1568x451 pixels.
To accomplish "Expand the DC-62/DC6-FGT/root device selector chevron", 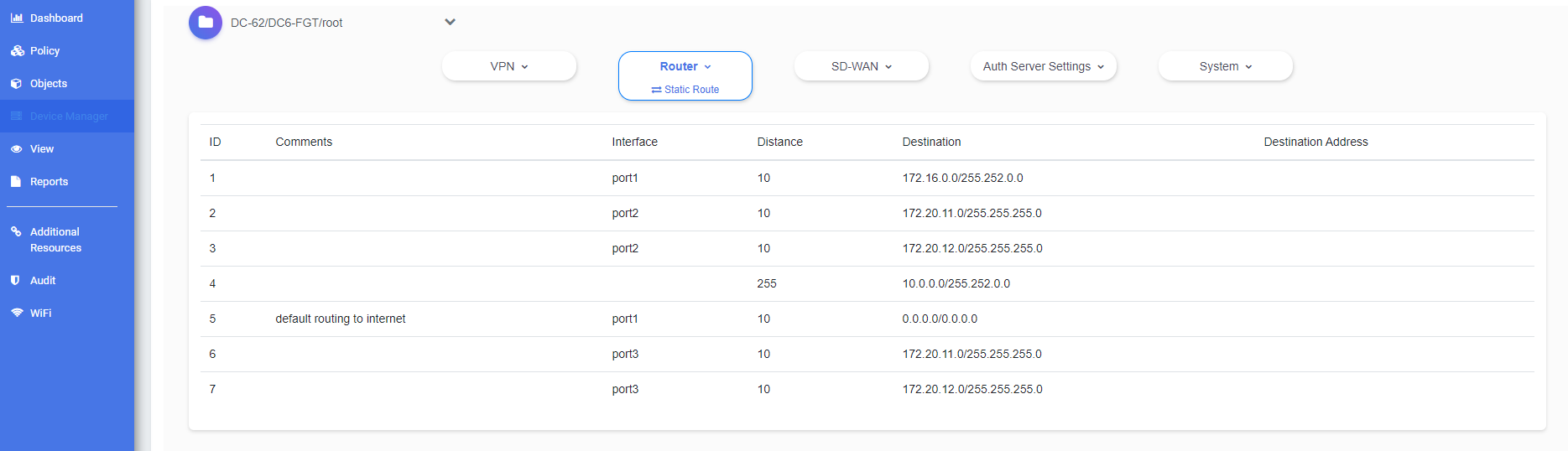I will [x=450, y=22].
